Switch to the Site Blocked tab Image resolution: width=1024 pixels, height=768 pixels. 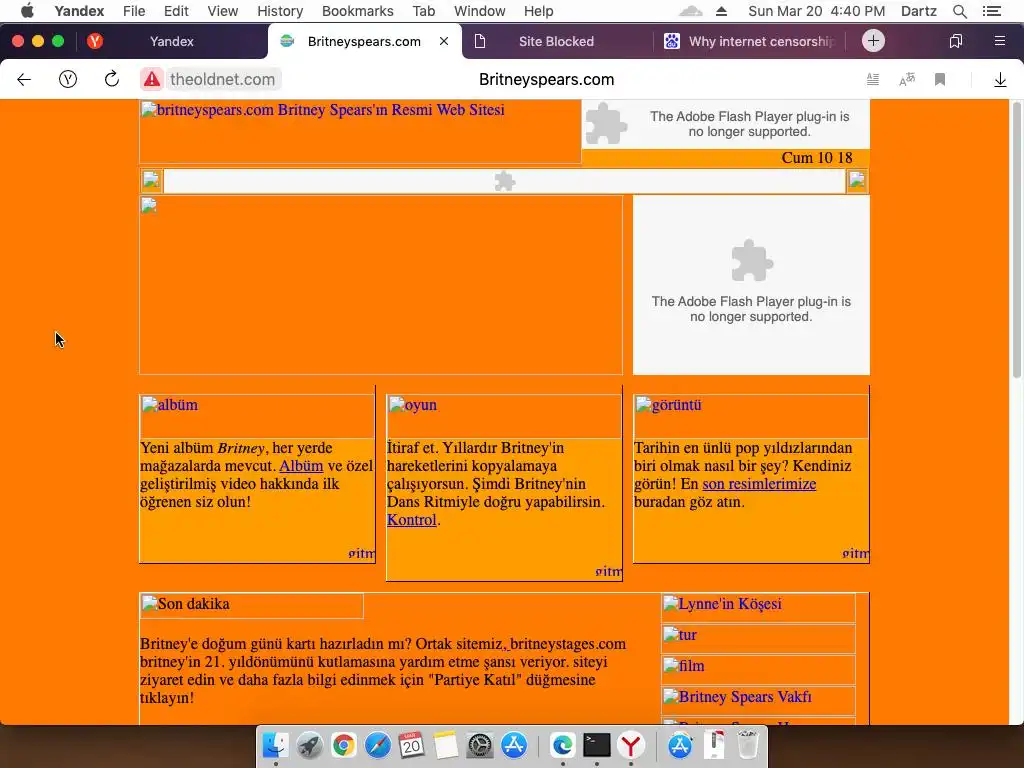pos(556,41)
